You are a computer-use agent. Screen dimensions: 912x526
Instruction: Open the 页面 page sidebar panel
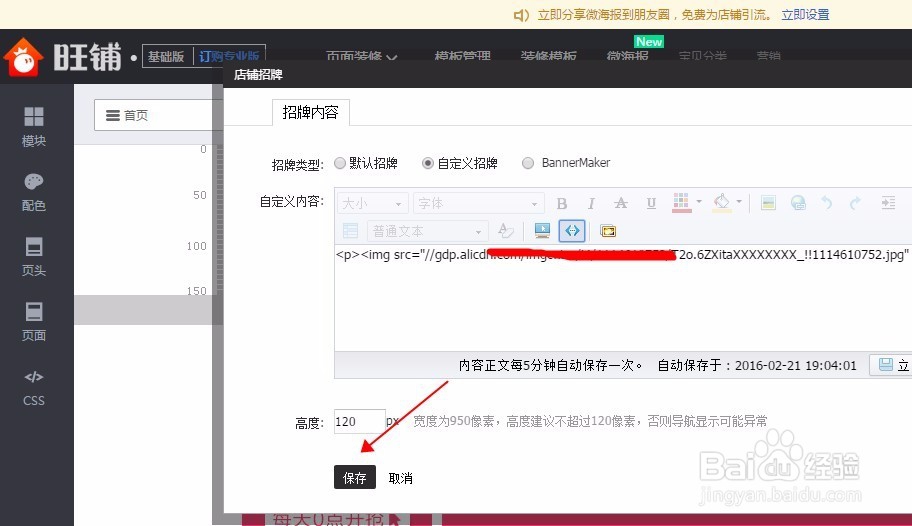34,322
